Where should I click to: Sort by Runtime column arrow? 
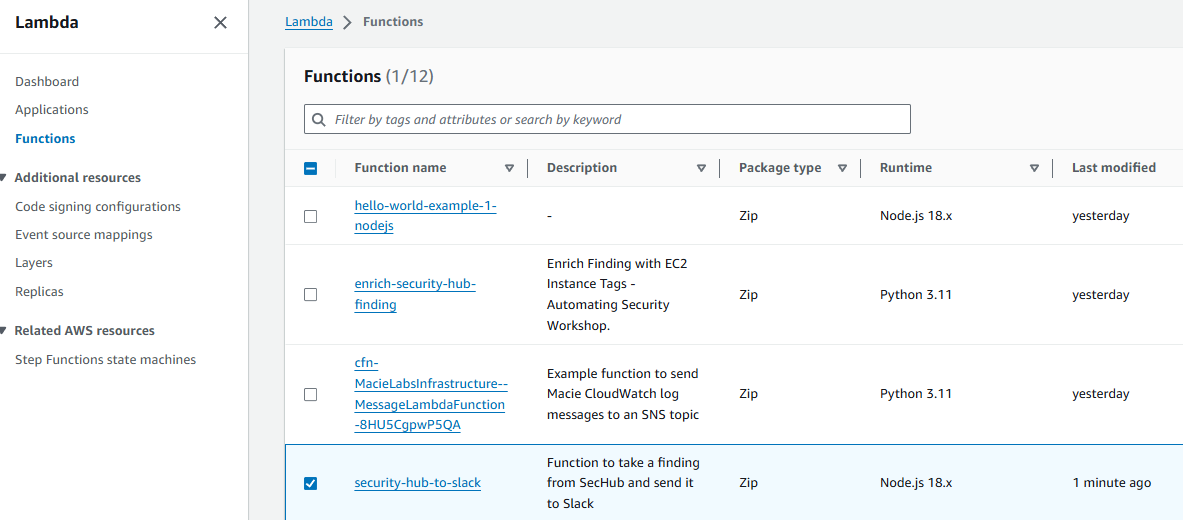coord(1034,168)
